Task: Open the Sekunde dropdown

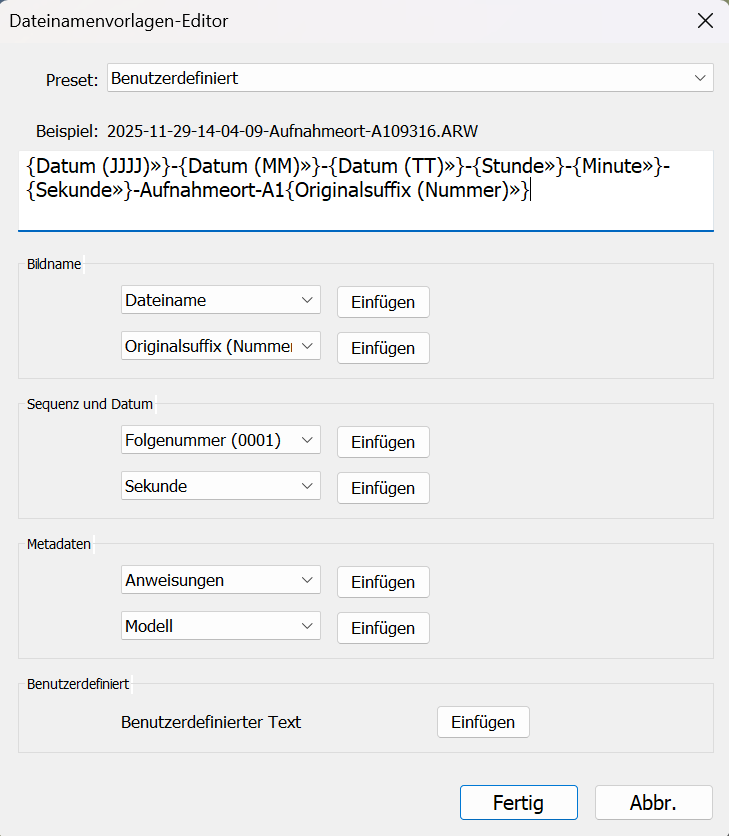Action: point(220,486)
